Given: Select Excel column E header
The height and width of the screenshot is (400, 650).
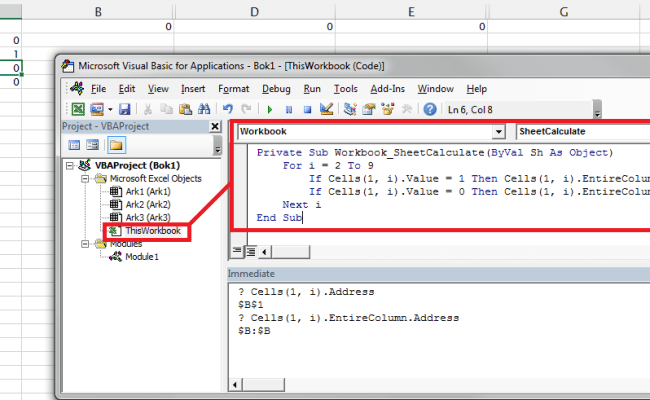Looking at the screenshot, I should 411,11.
